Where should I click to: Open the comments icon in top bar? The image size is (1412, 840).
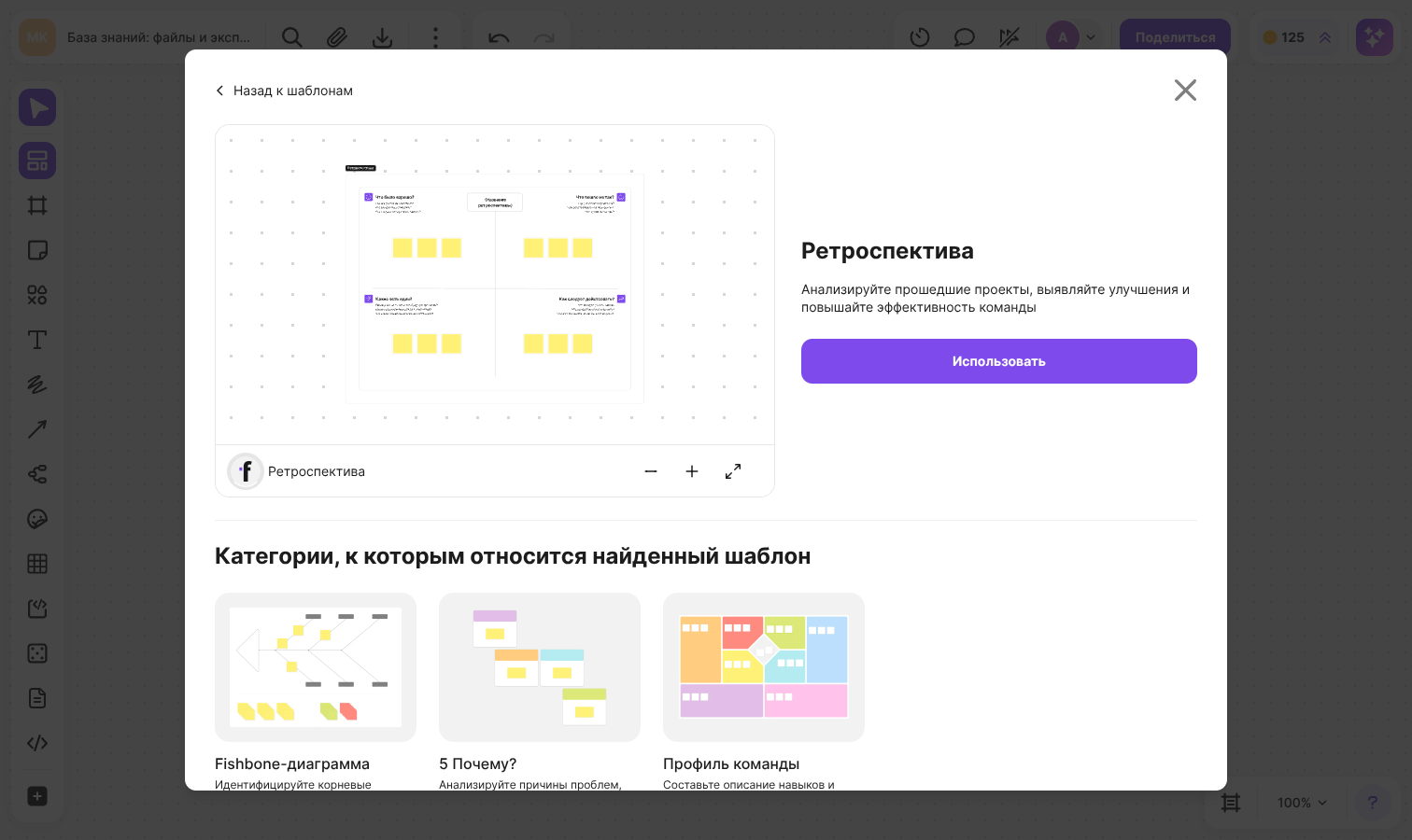(x=965, y=37)
